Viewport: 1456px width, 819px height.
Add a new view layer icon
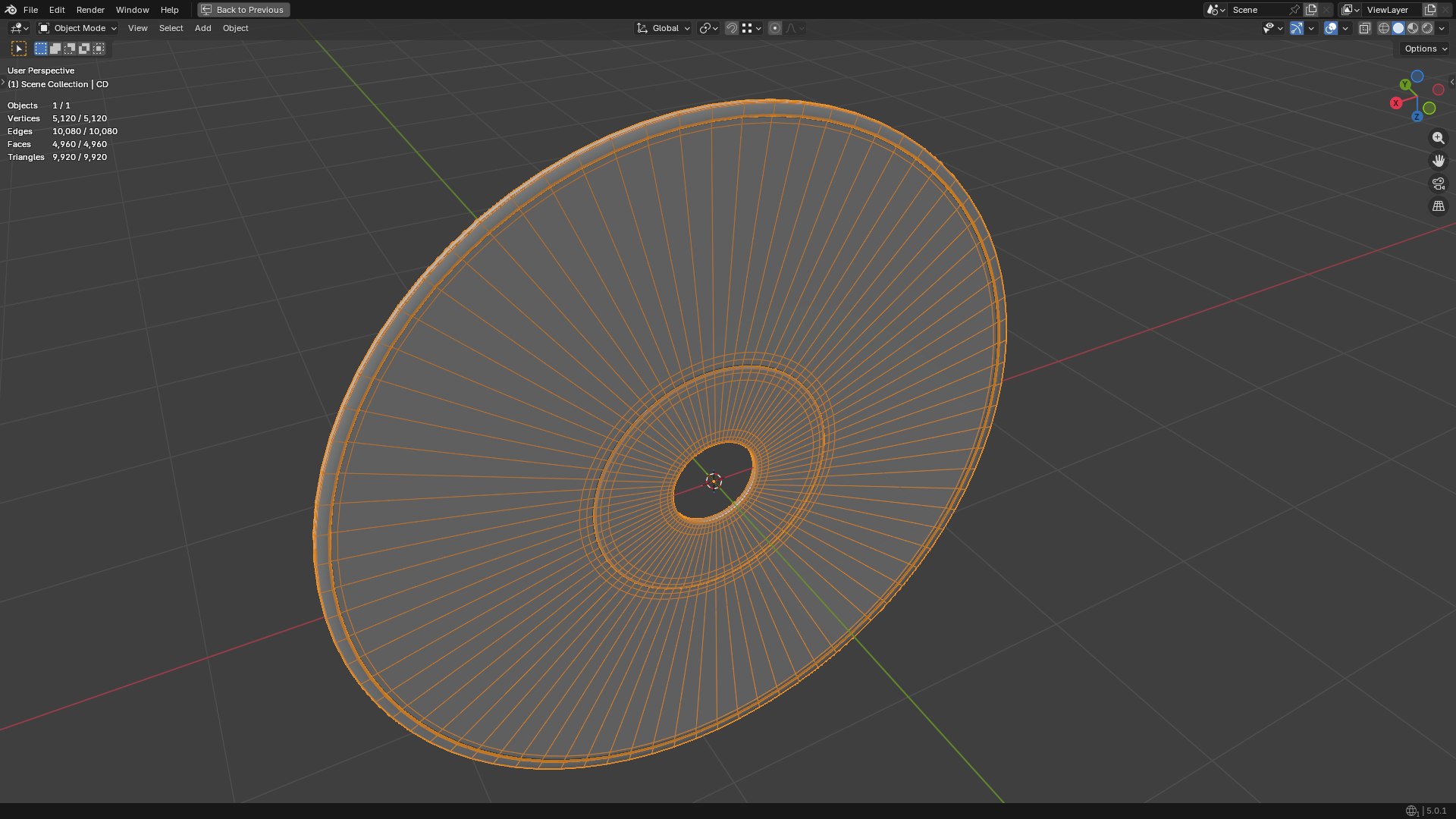click(1430, 10)
